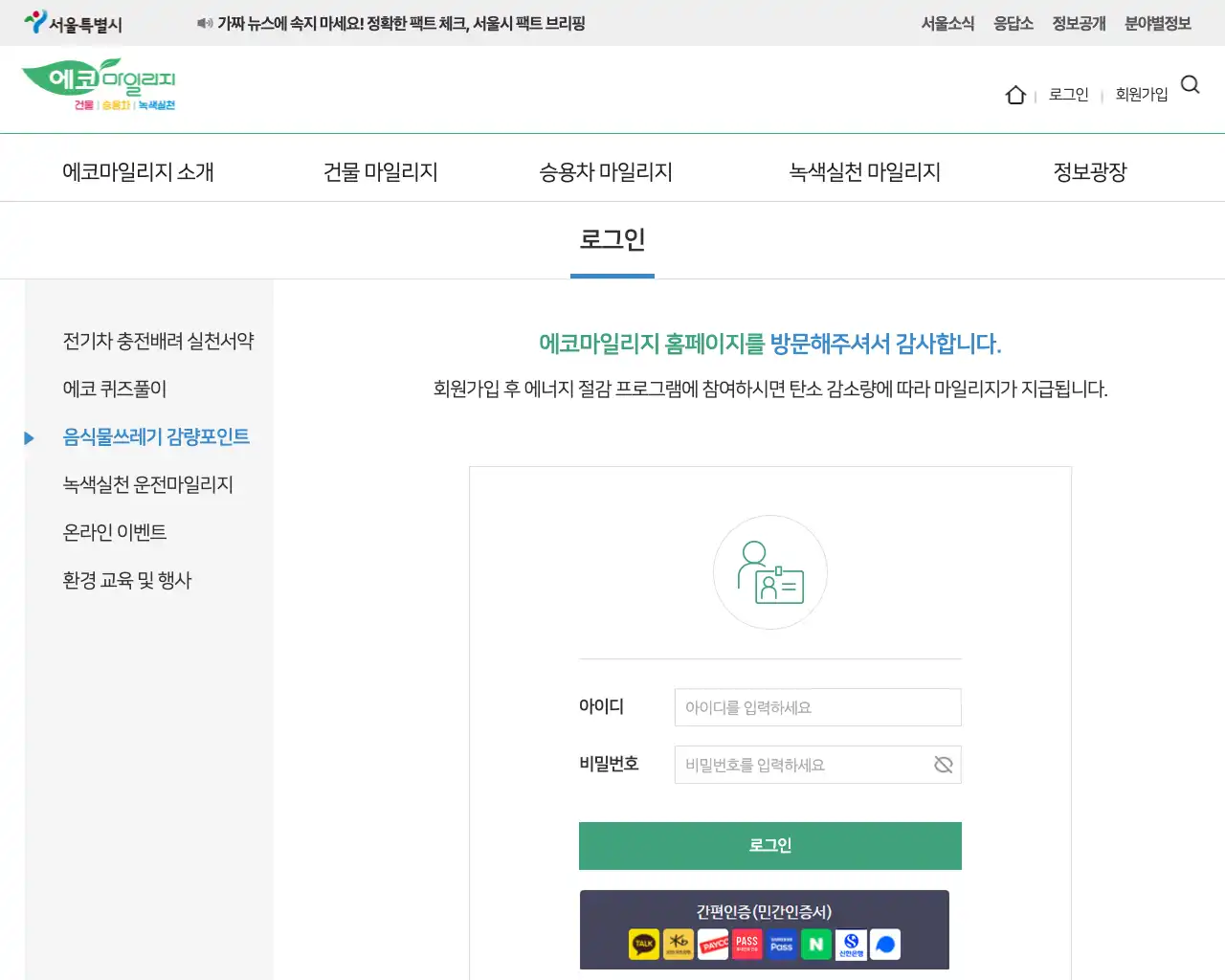Open the search magnifier icon
This screenshot has height=980, width=1225.
coord(1191,84)
